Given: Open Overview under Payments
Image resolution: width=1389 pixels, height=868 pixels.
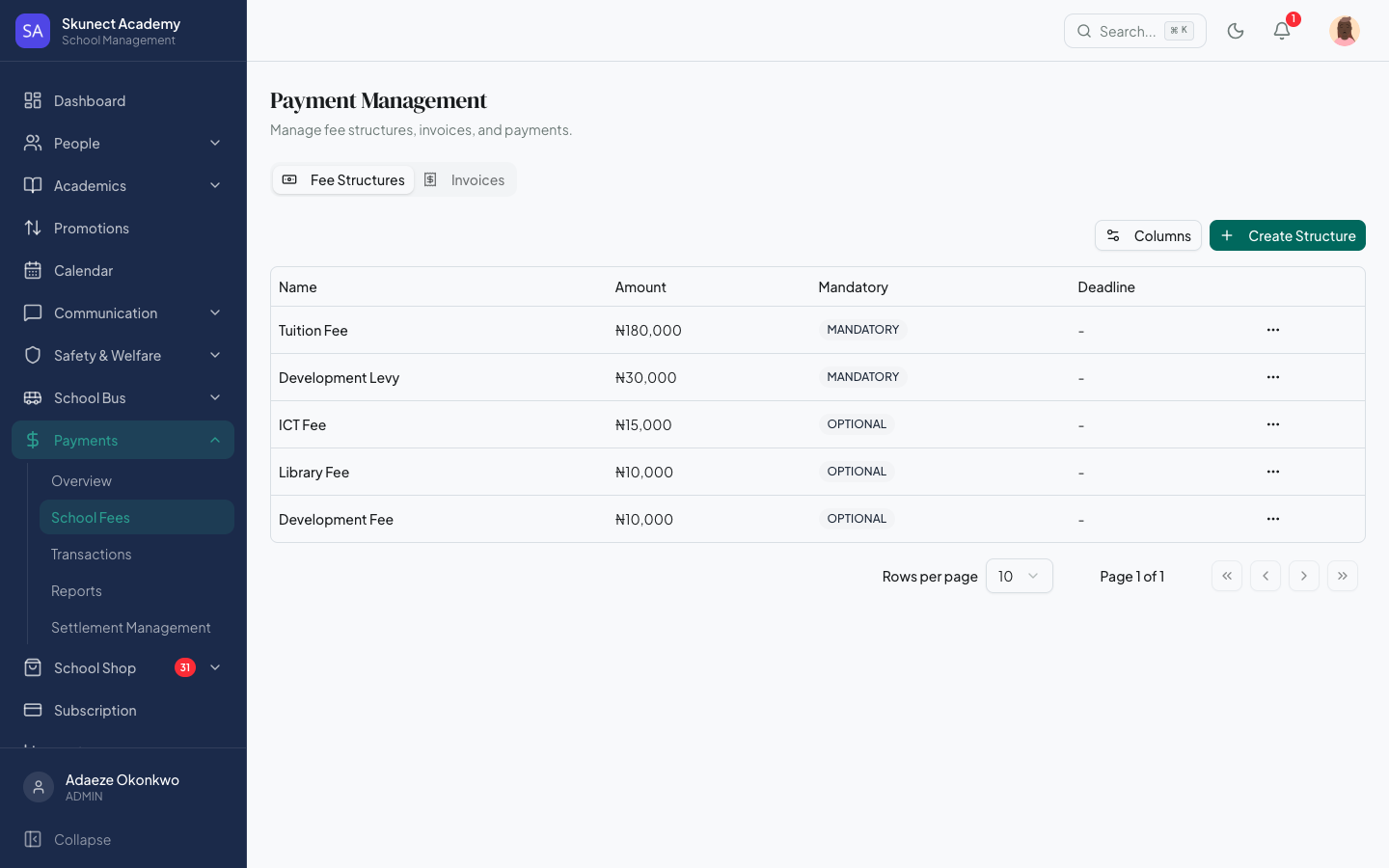Looking at the screenshot, I should click(137, 480).
